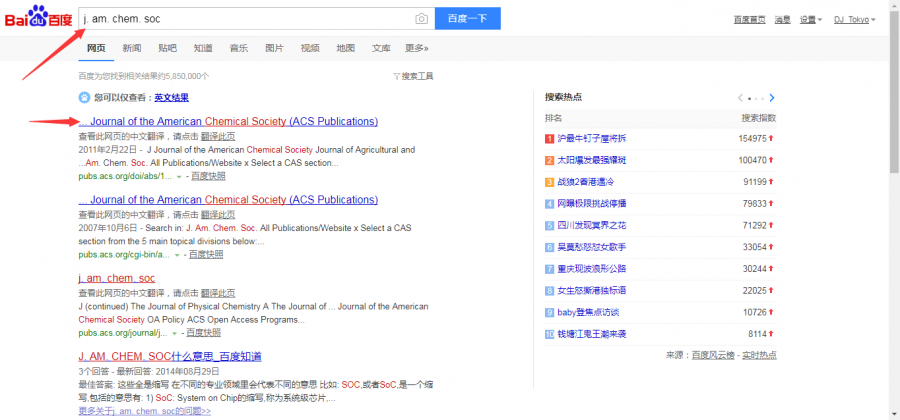The height and width of the screenshot is (420, 900).
Task: Switch to the 网页 tab
Action: (x=96, y=48)
